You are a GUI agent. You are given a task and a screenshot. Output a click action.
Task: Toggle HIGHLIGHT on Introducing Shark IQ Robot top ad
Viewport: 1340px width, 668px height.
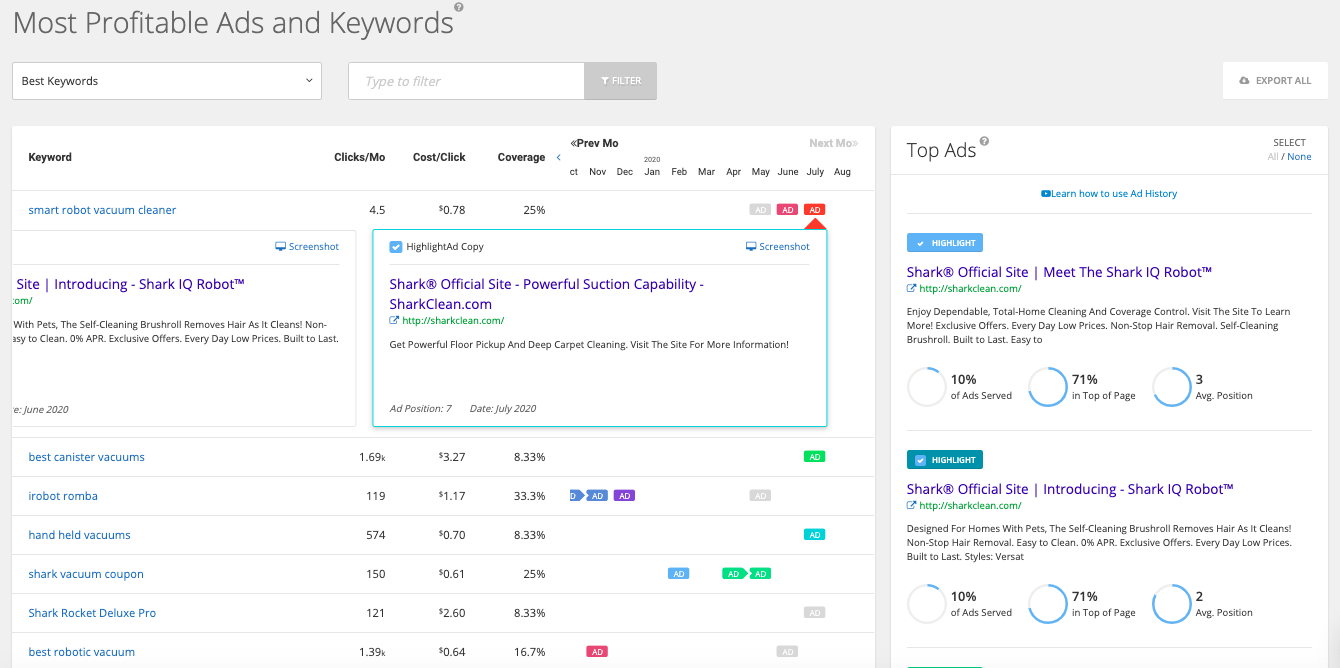point(945,460)
